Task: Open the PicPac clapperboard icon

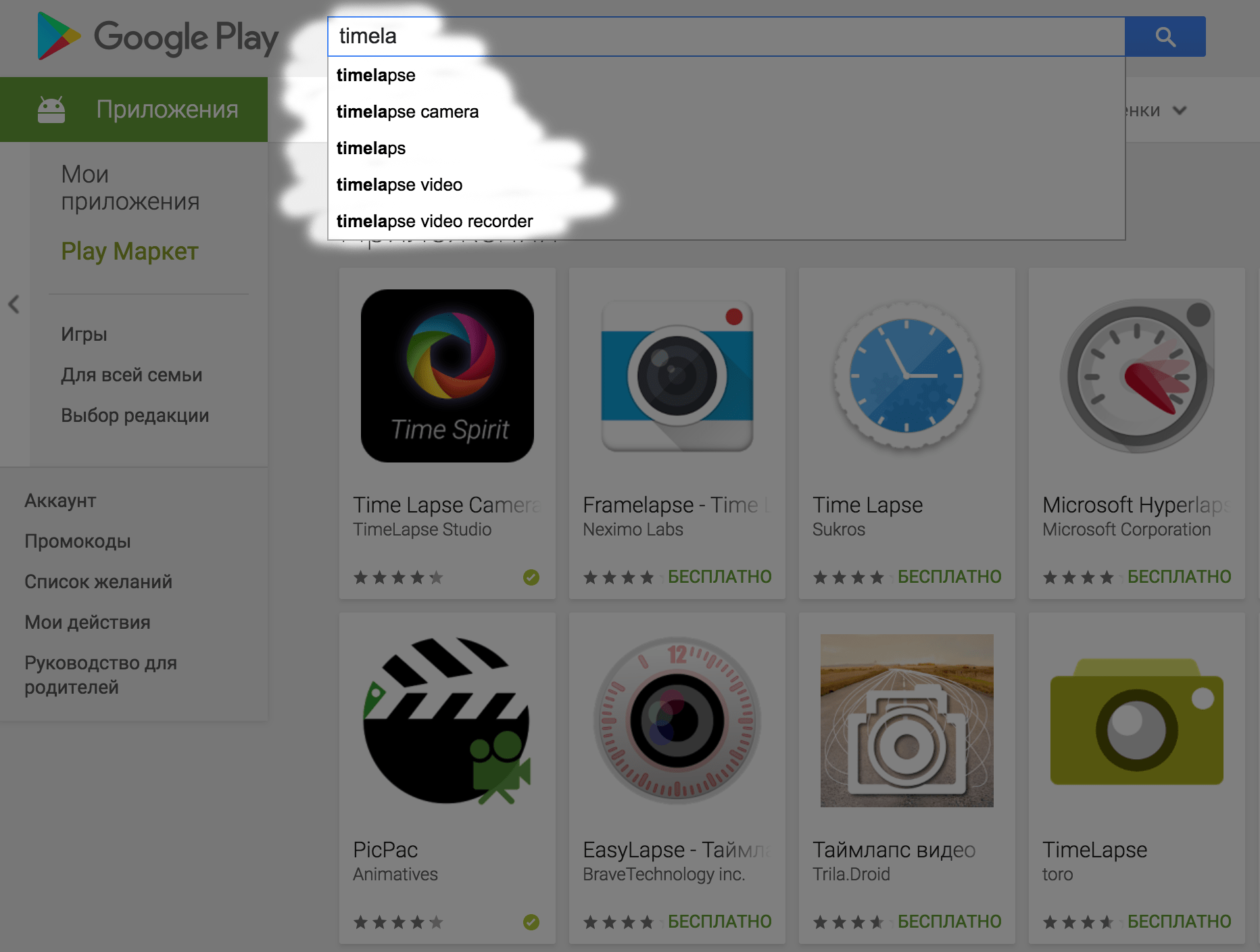Action: (x=447, y=721)
